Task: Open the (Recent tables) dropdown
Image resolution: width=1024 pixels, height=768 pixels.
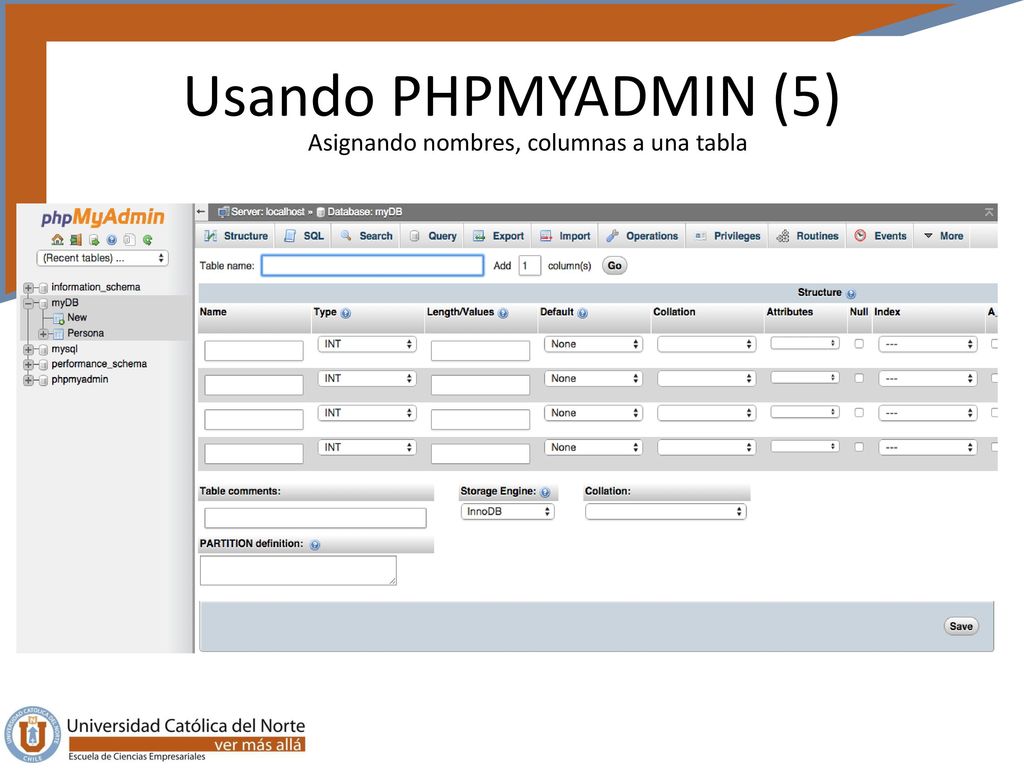Action: pos(103,258)
